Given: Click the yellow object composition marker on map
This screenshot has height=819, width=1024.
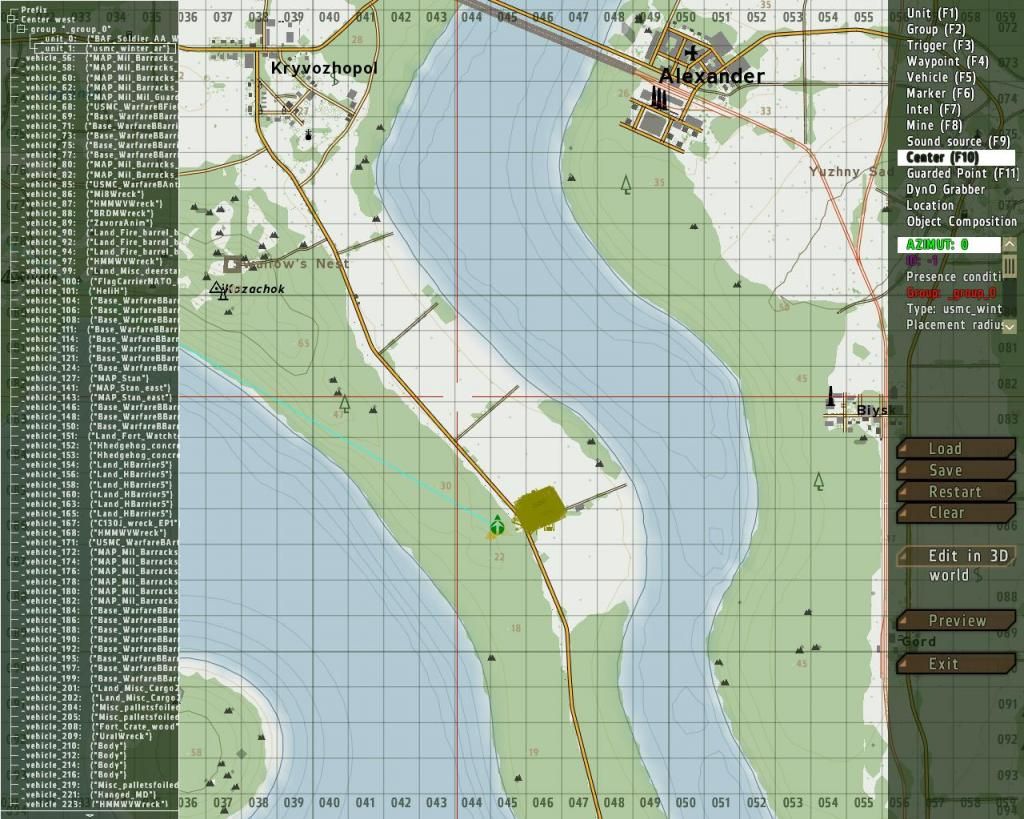Looking at the screenshot, I should 538,507.
